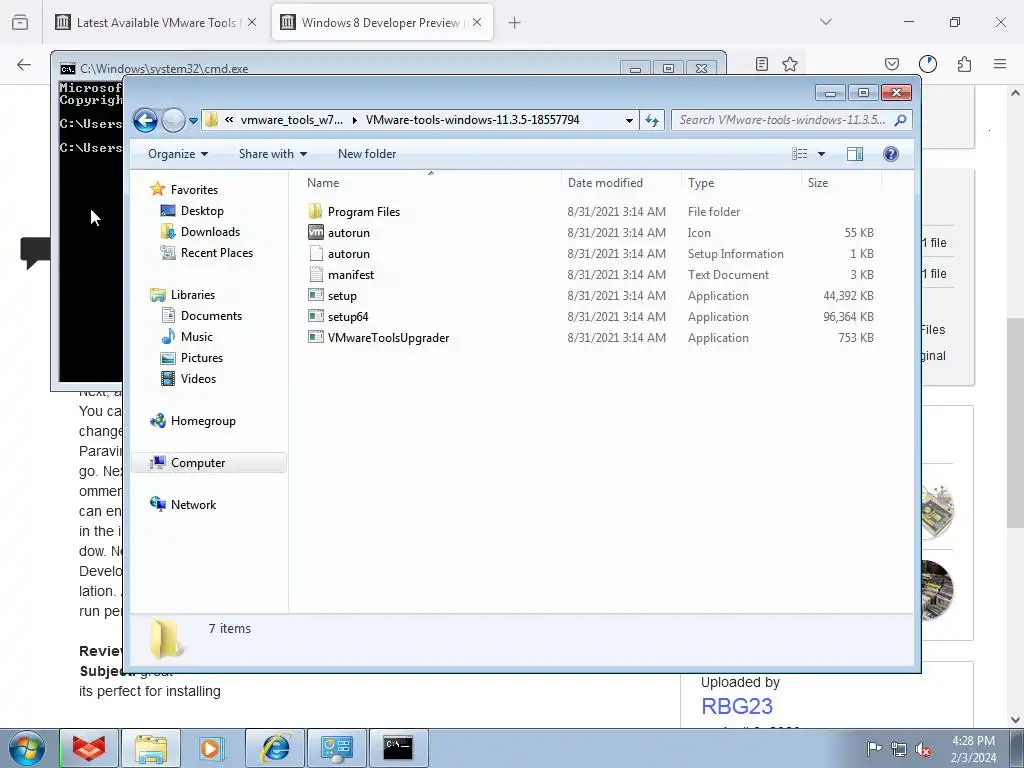The height and width of the screenshot is (768, 1024).
Task: Open Documents library
Action: 211,315
